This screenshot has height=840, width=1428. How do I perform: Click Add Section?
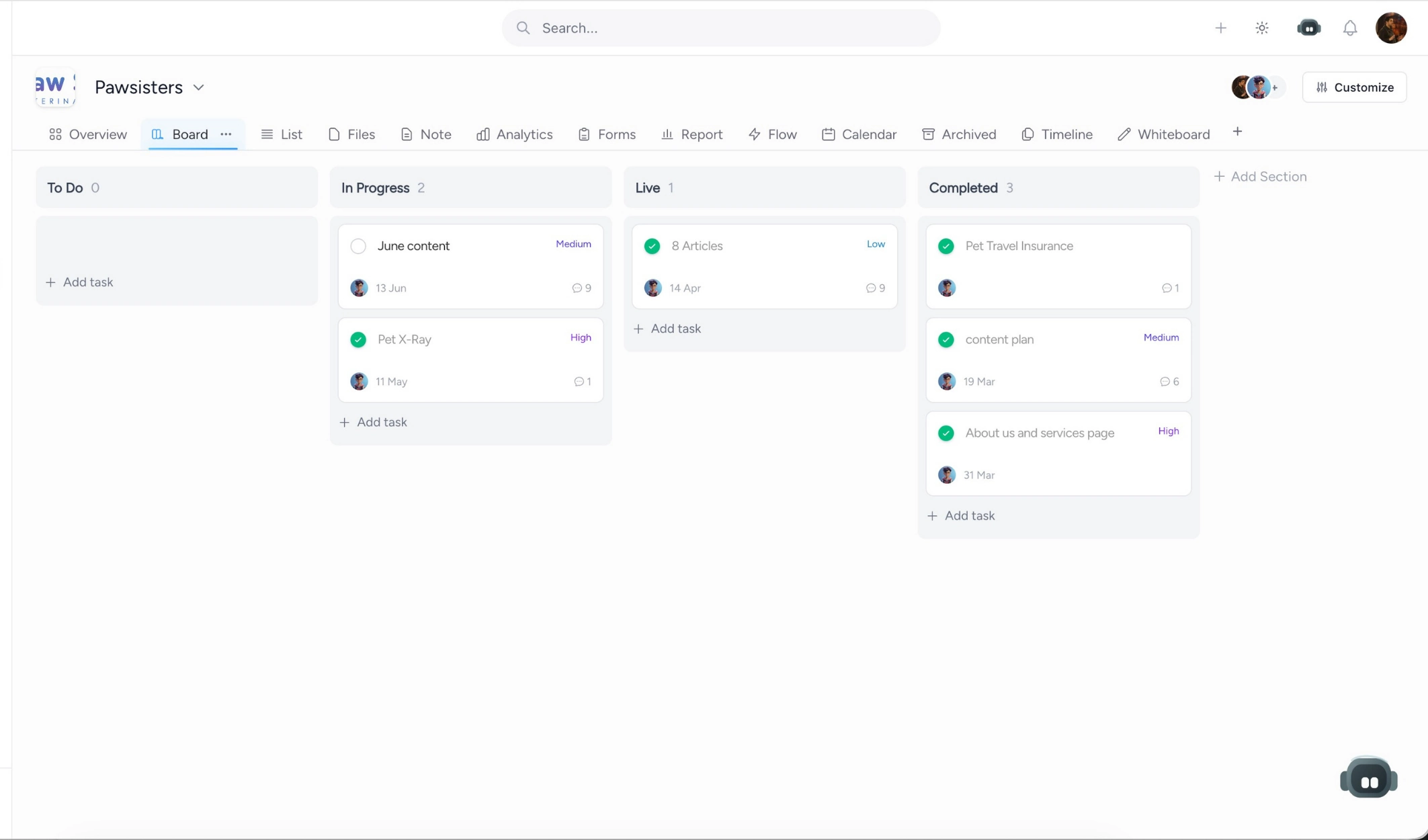1260,177
